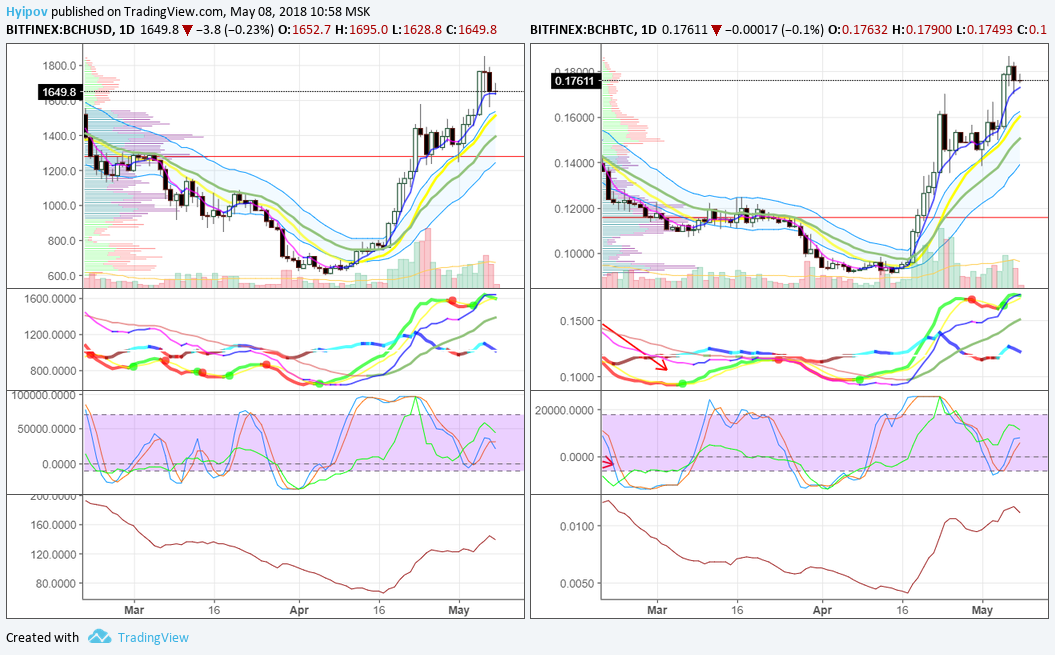
Task: Click the 1649.8 black price label on axis
Action: 61,92
